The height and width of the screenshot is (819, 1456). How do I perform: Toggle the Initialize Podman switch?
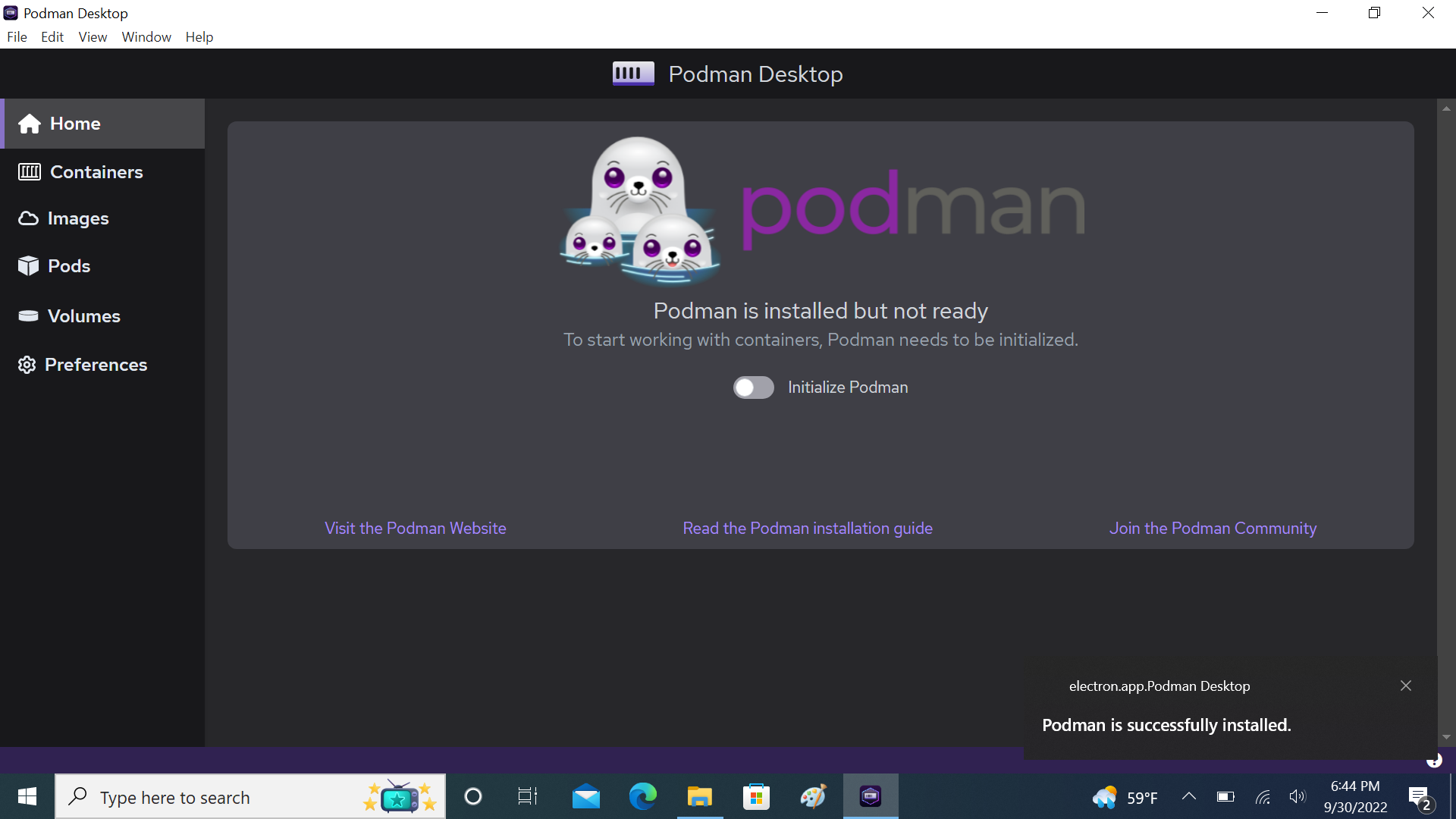[753, 388]
